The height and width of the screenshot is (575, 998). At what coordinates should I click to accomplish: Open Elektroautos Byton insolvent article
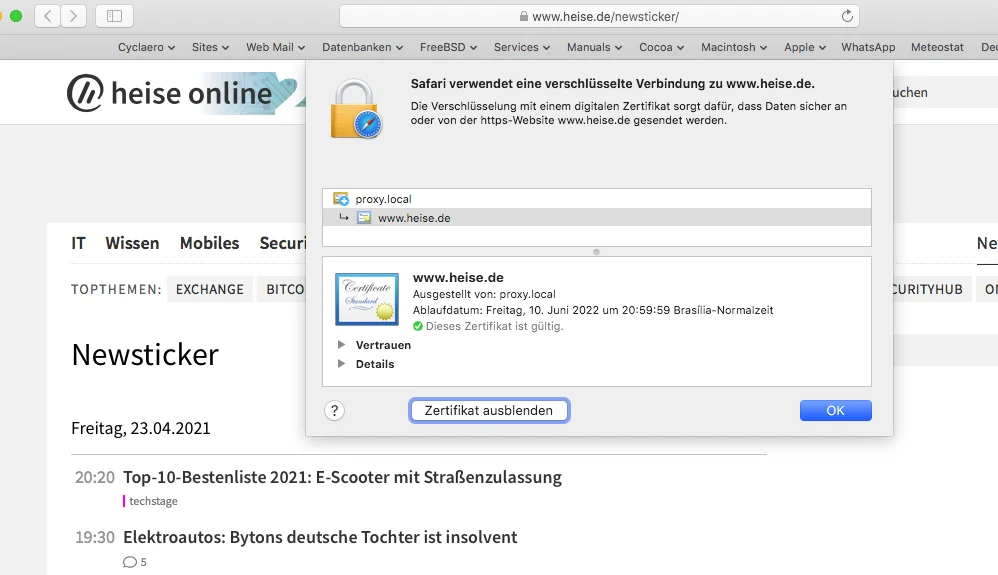pyautogui.click(x=320, y=537)
